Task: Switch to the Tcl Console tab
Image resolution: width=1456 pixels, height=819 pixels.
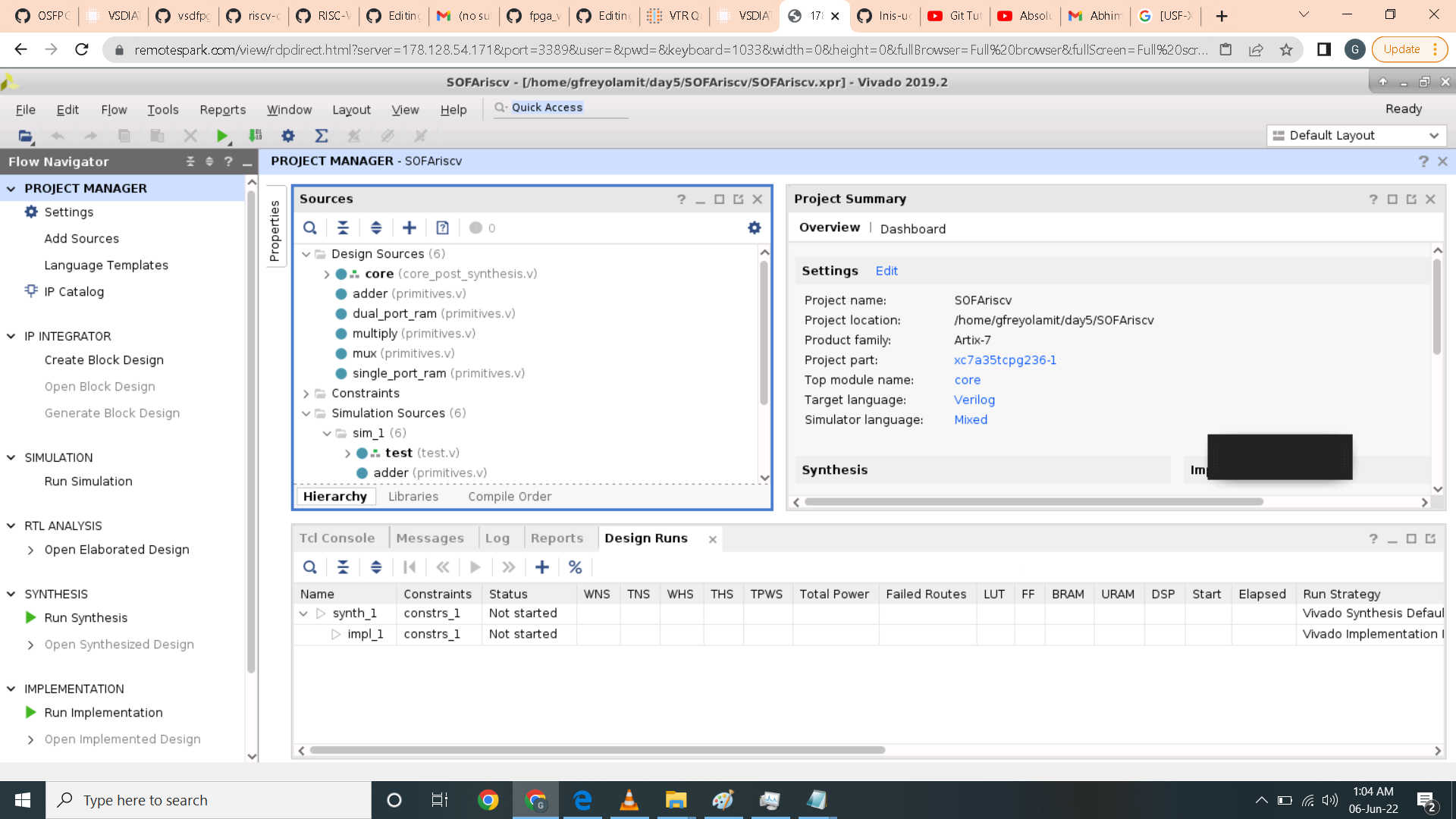Action: coord(337,538)
